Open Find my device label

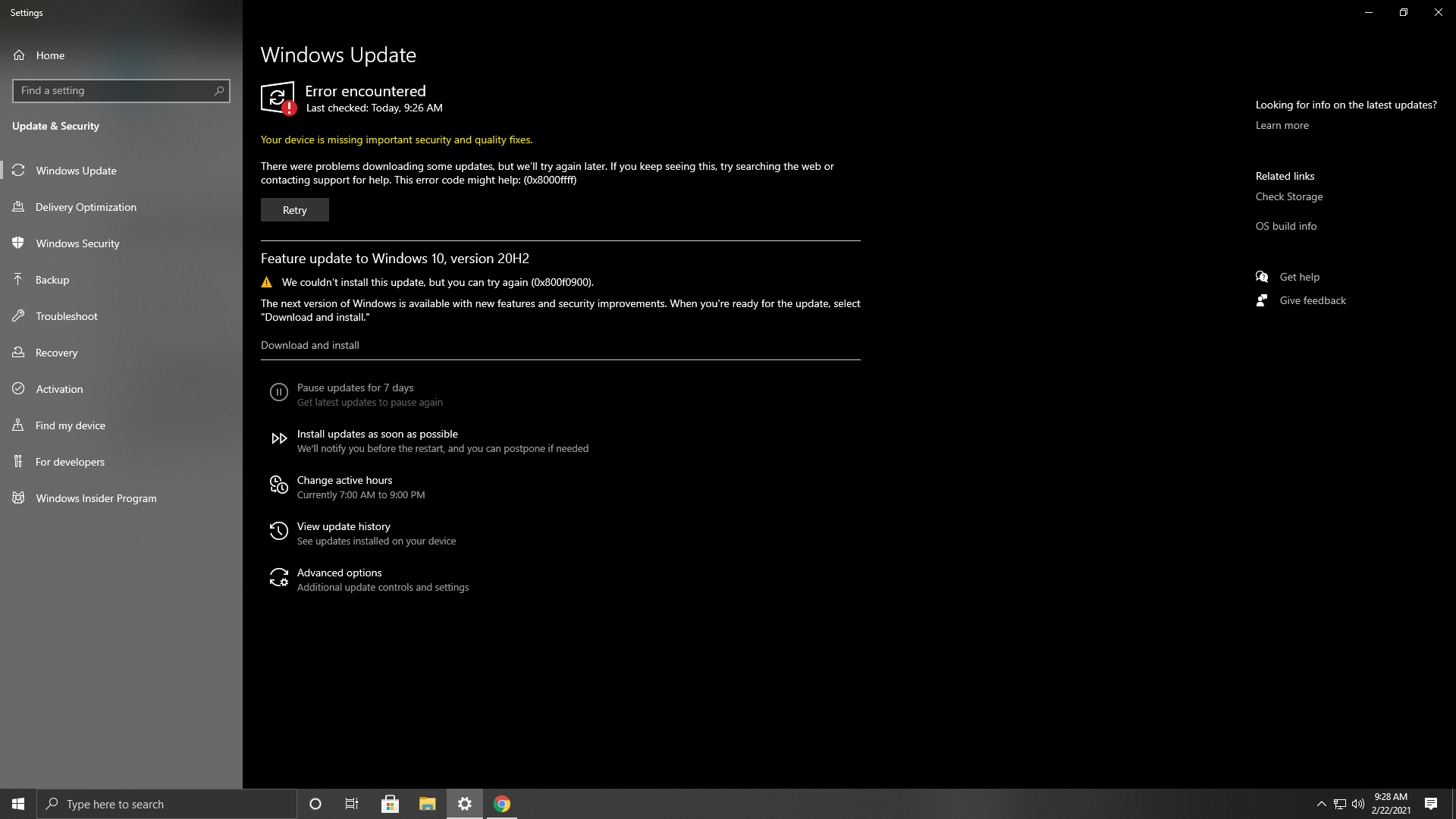pos(71,425)
